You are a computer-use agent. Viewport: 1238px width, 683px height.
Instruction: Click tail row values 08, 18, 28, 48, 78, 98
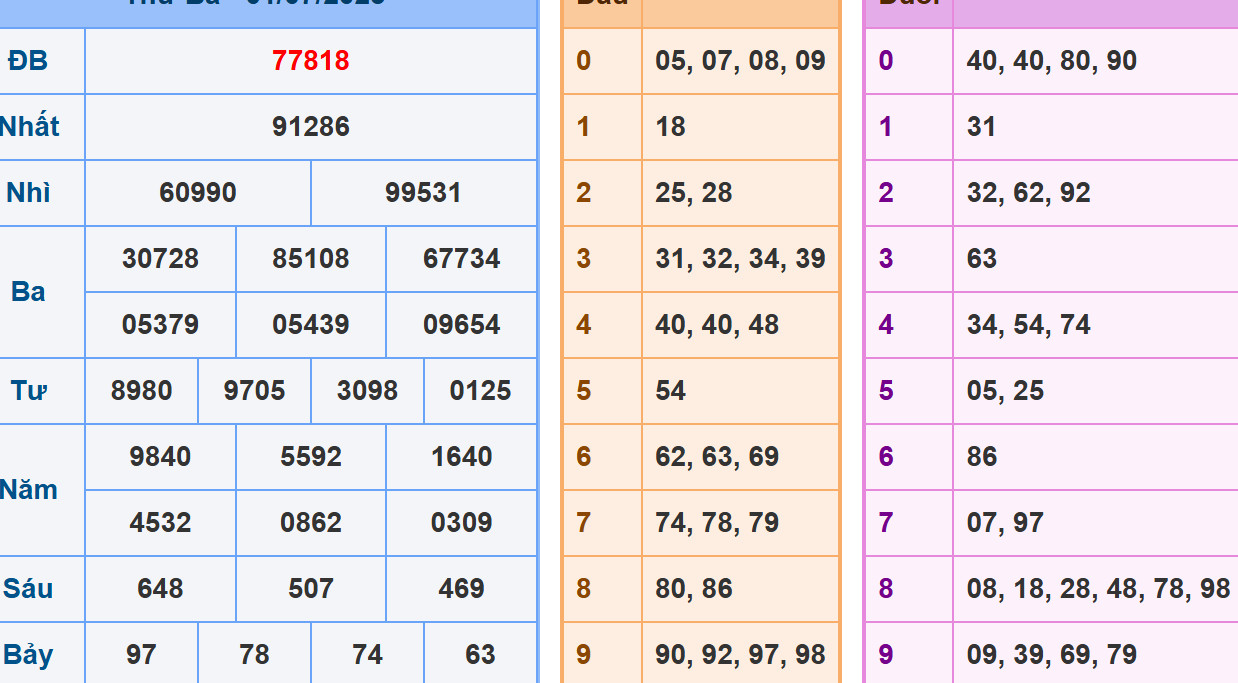pos(1098,589)
